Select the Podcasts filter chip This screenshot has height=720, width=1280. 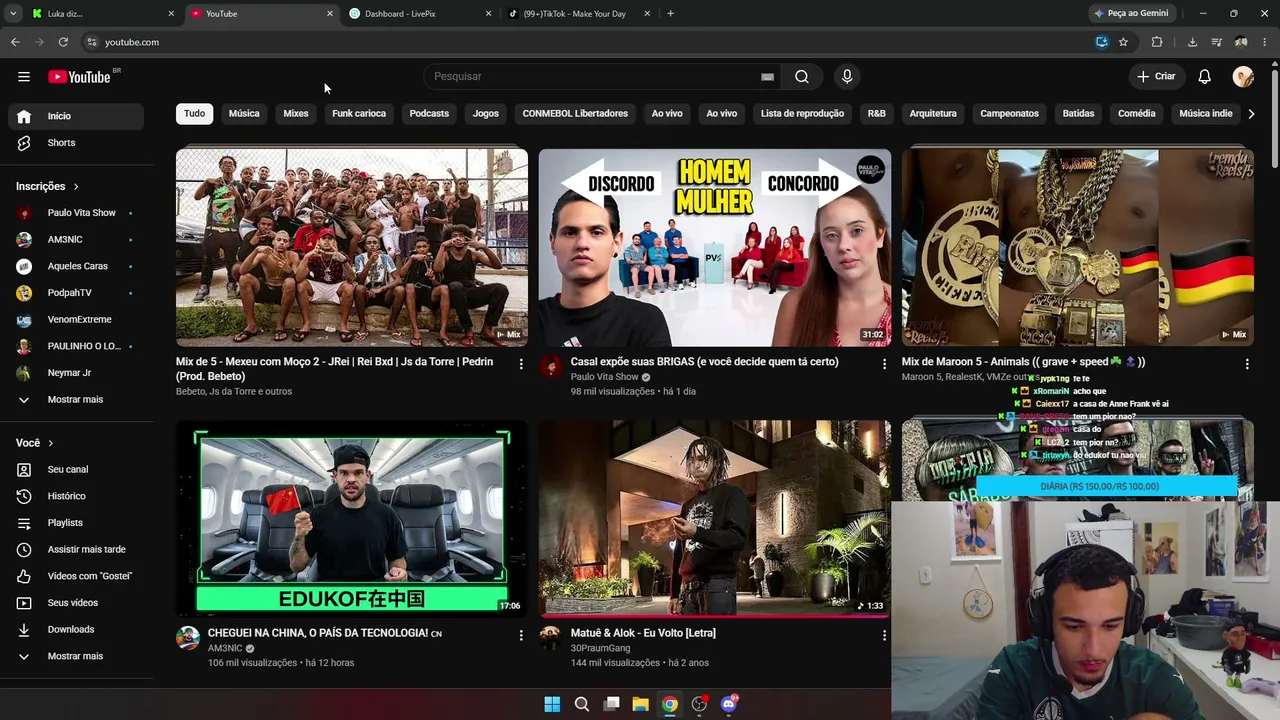[x=429, y=114]
